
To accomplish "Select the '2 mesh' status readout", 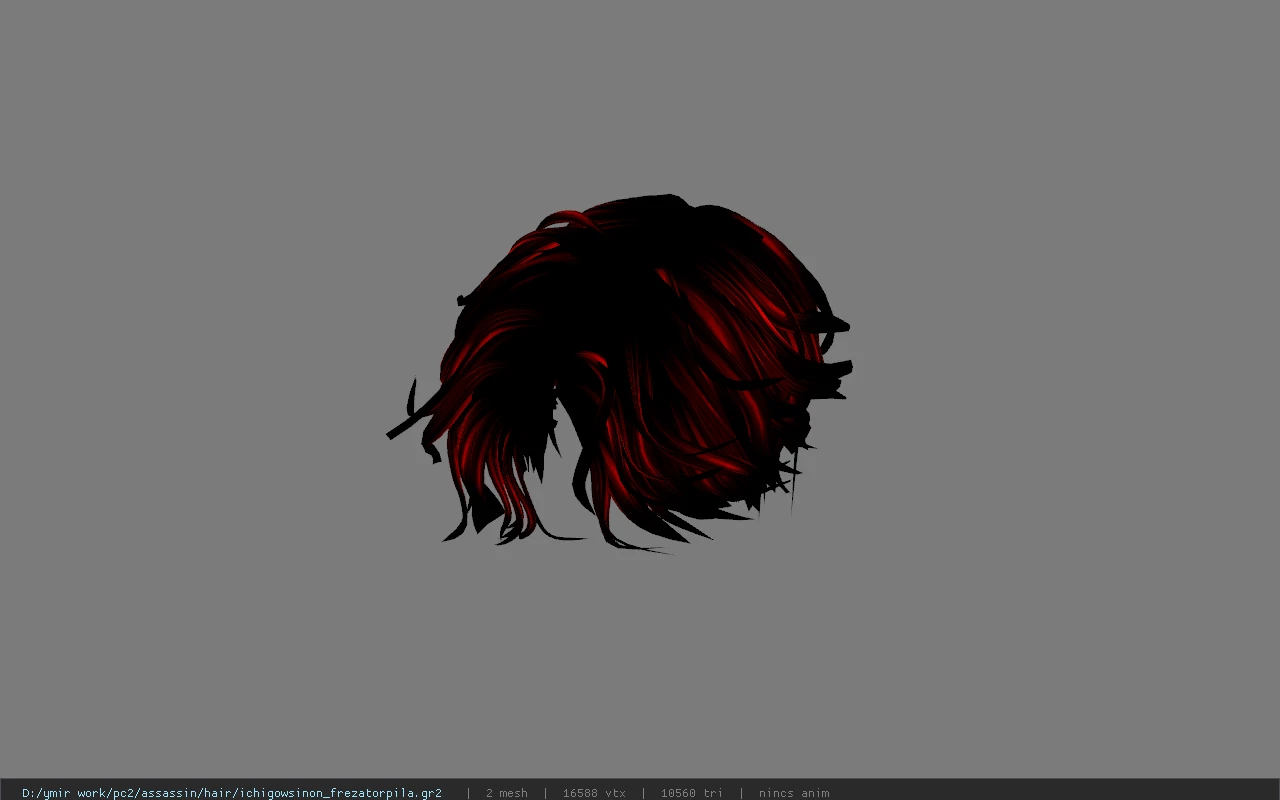I will [x=506, y=793].
